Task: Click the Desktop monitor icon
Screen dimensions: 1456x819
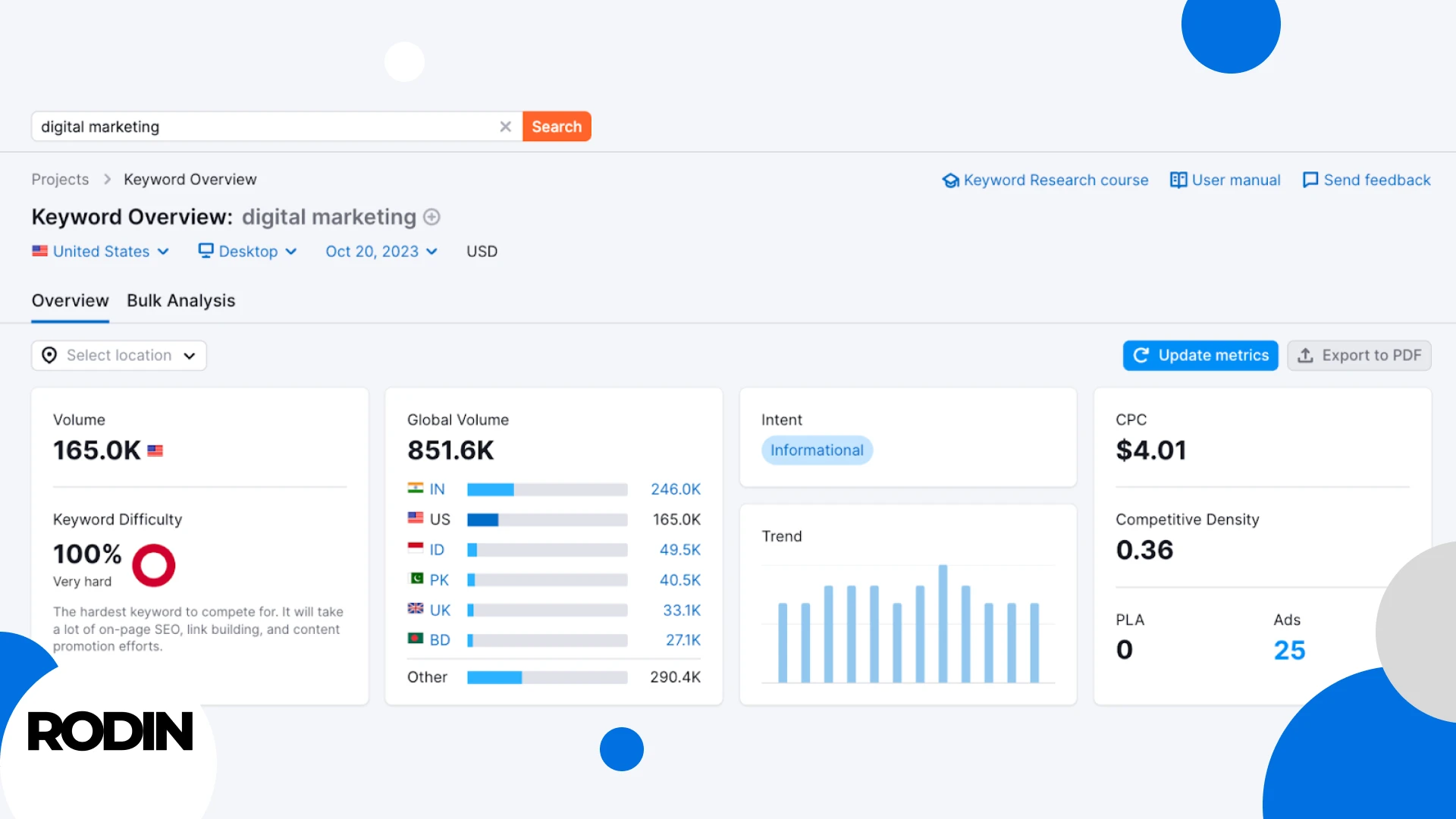Action: pyautogui.click(x=206, y=251)
